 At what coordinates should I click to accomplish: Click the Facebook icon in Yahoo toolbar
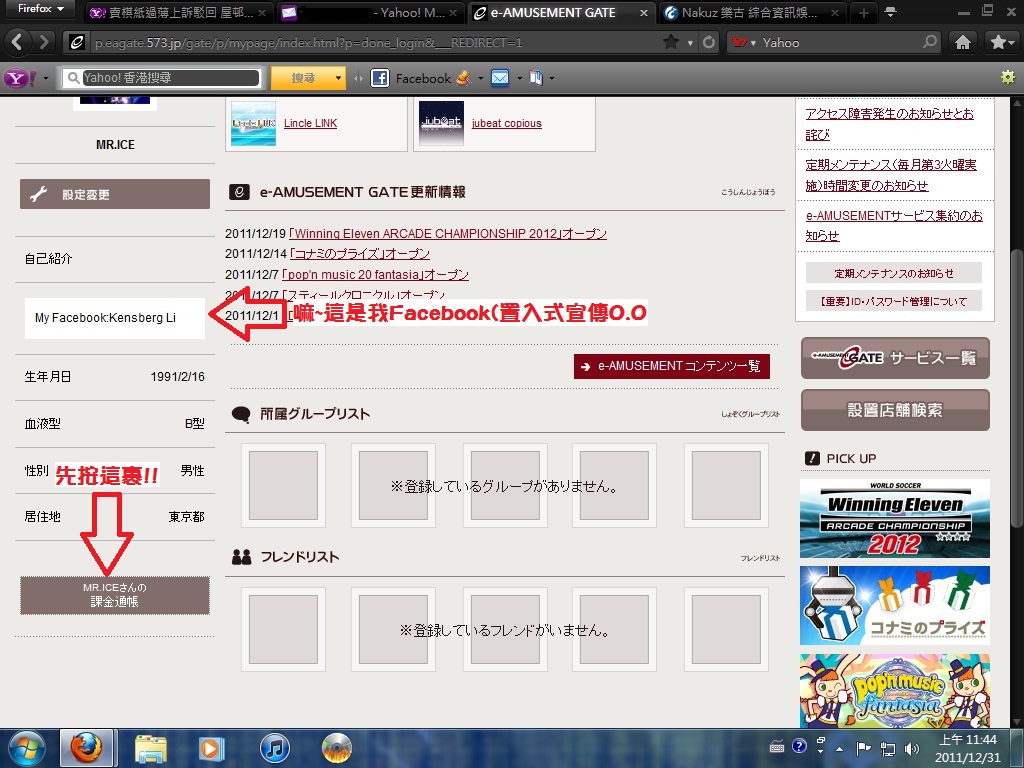click(380, 78)
